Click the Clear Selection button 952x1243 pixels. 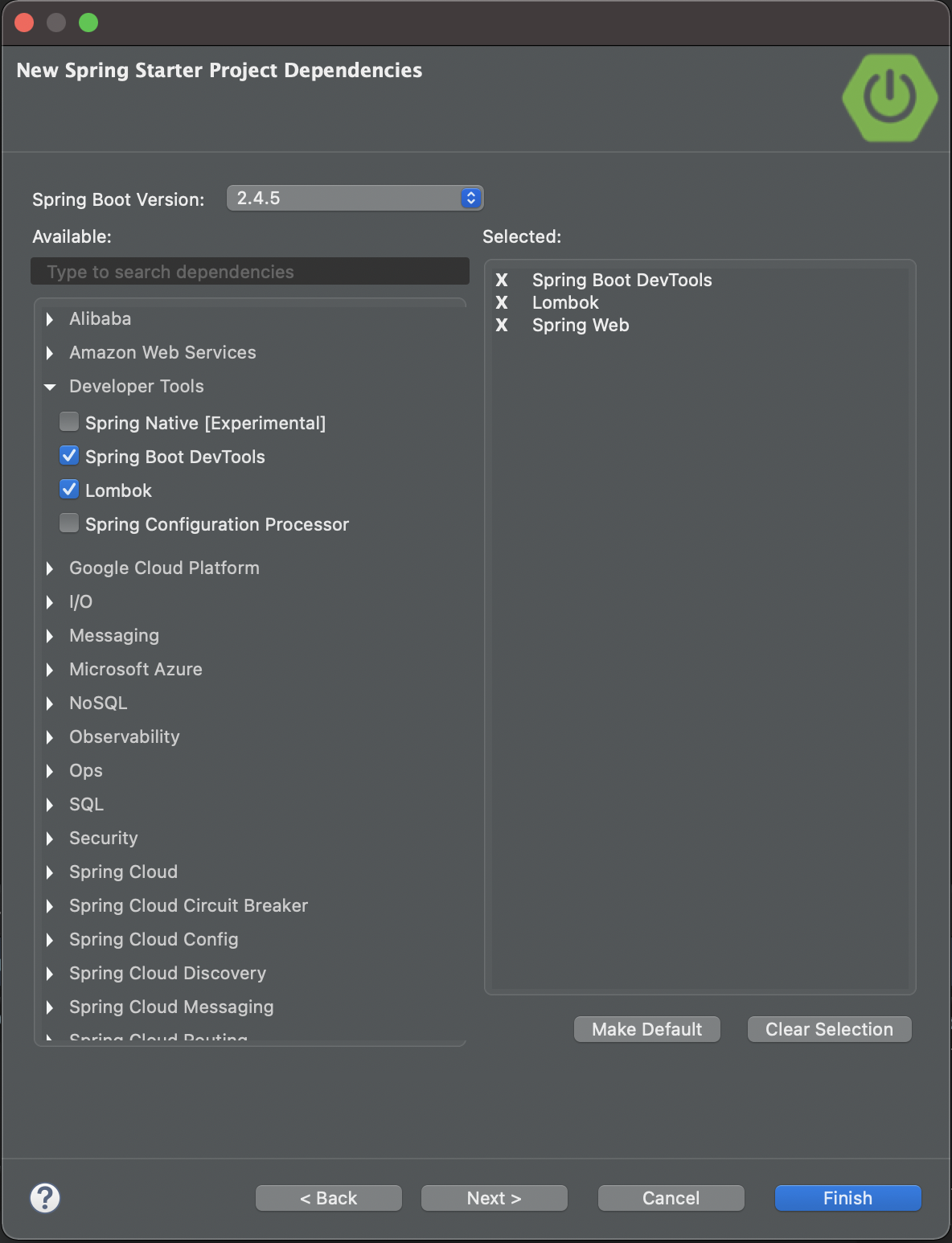tap(830, 1029)
